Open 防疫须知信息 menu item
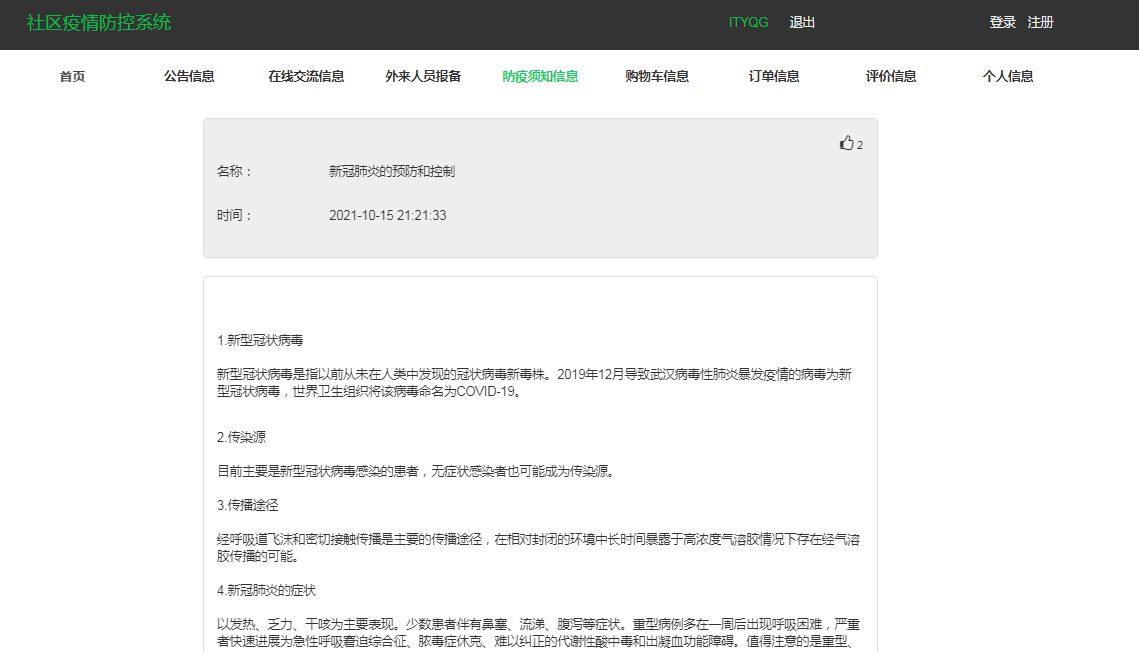Image resolution: width=1139 pixels, height=652 pixels. tap(540, 76)
